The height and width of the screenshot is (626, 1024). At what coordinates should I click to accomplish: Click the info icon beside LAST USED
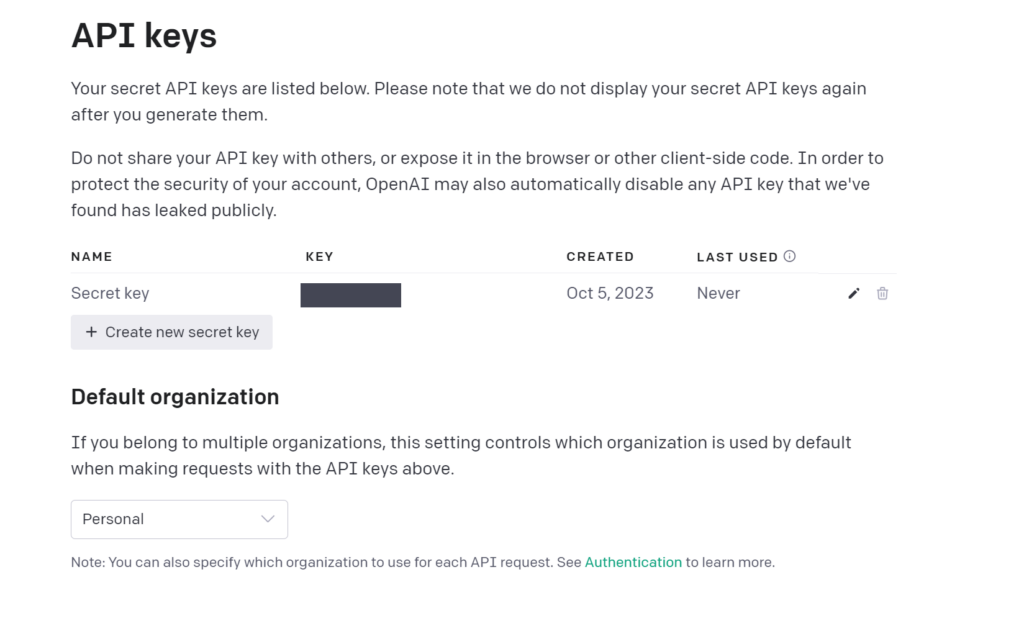pos(790,256)
